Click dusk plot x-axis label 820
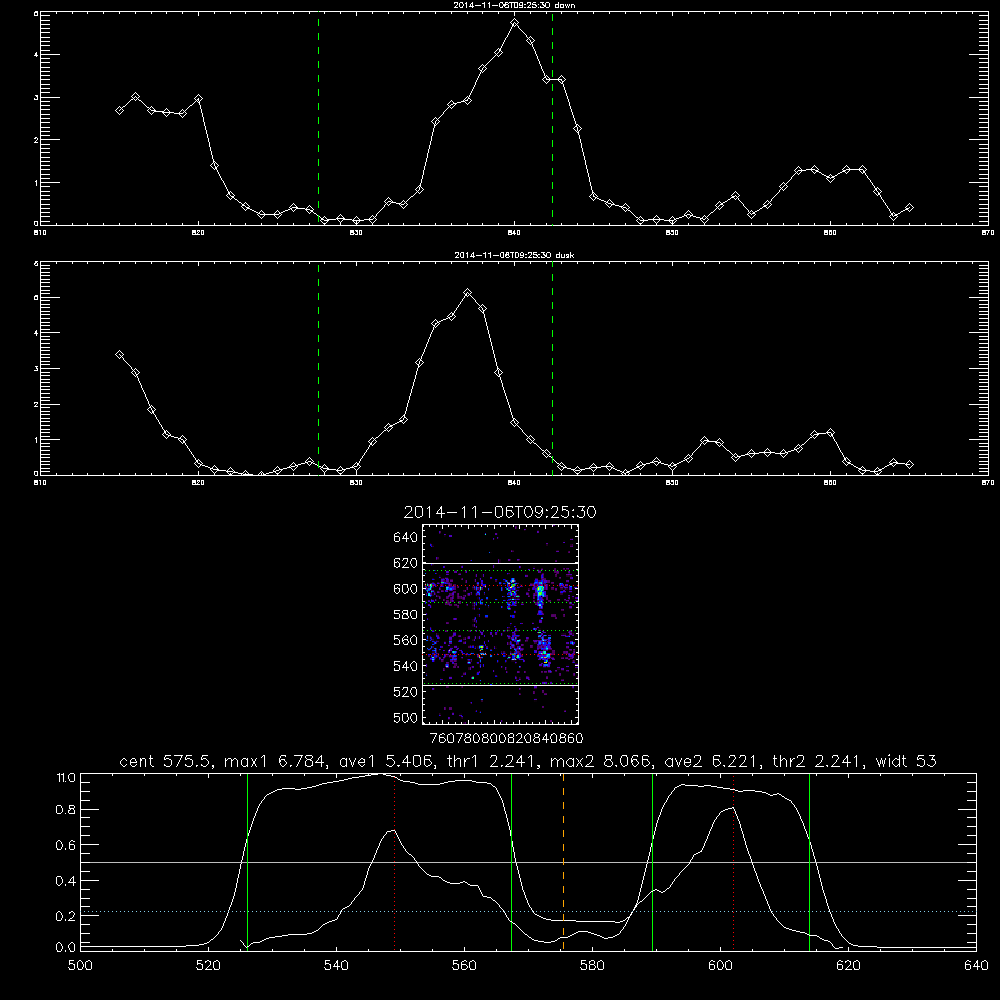The width and height of the screenshot is (1000, 1000). pyautogui.click(x=198, y=483)
